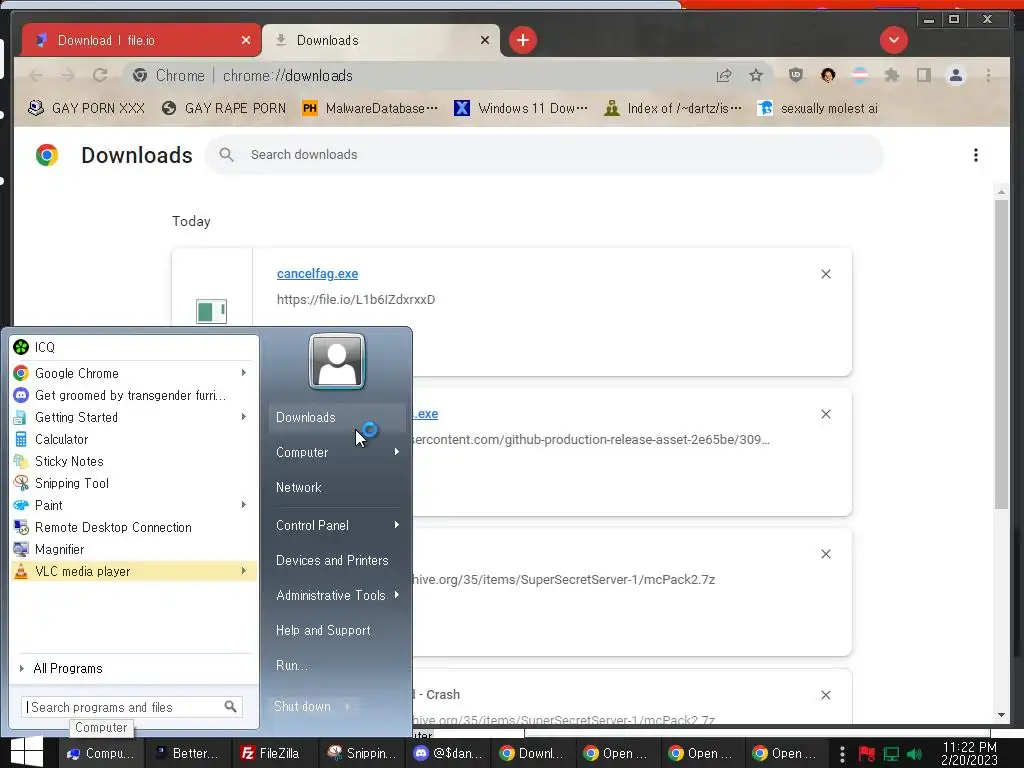
Task: Click the downloads page vertical scrollbar thumb
Action: click(1001, 355)
